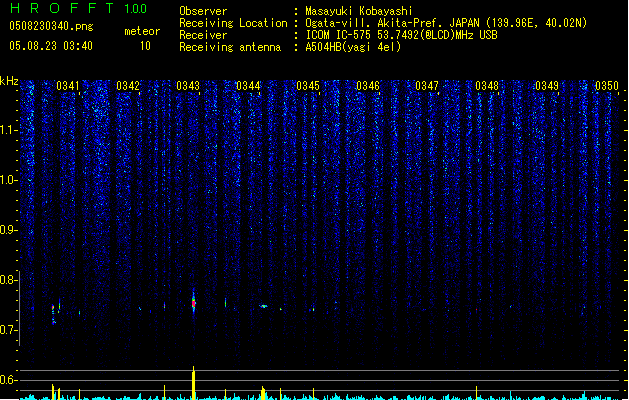Click the Observer name Masayuki Kobayashi

(x=359, y=11)
